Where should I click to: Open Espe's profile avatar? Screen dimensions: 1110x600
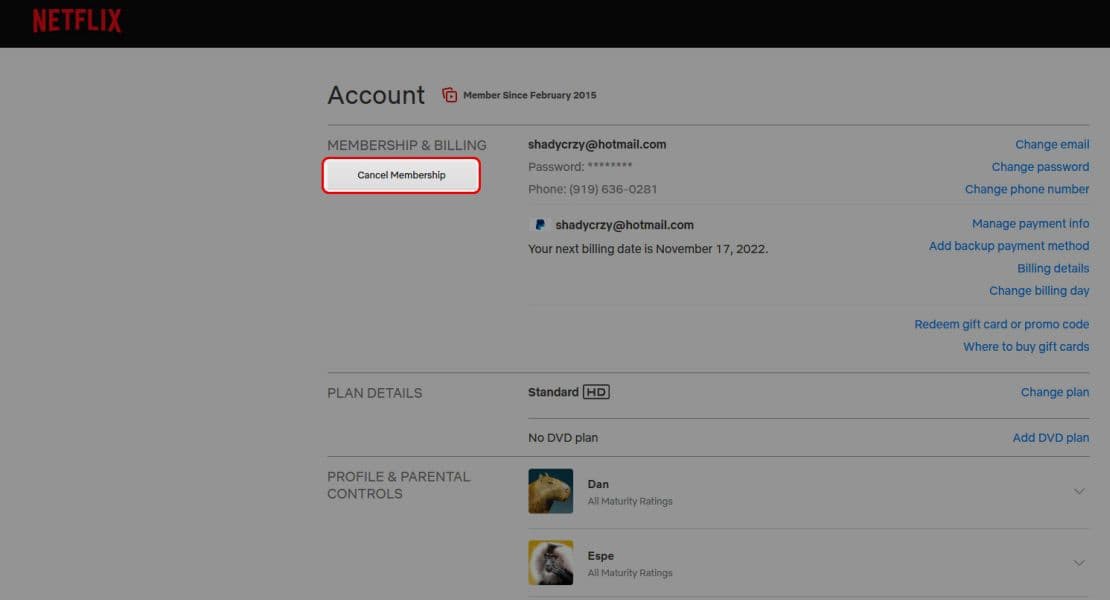(x=550, y=562)
